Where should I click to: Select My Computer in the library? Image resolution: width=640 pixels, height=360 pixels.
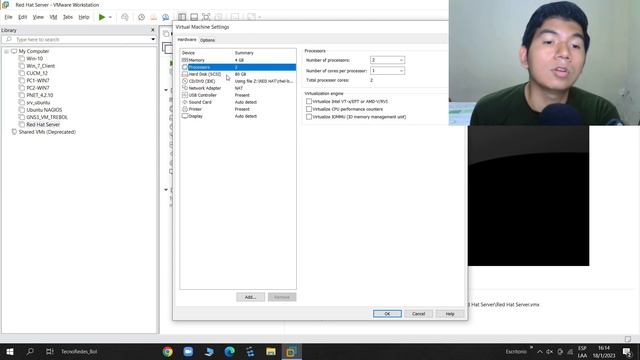[x=33, y=51]
